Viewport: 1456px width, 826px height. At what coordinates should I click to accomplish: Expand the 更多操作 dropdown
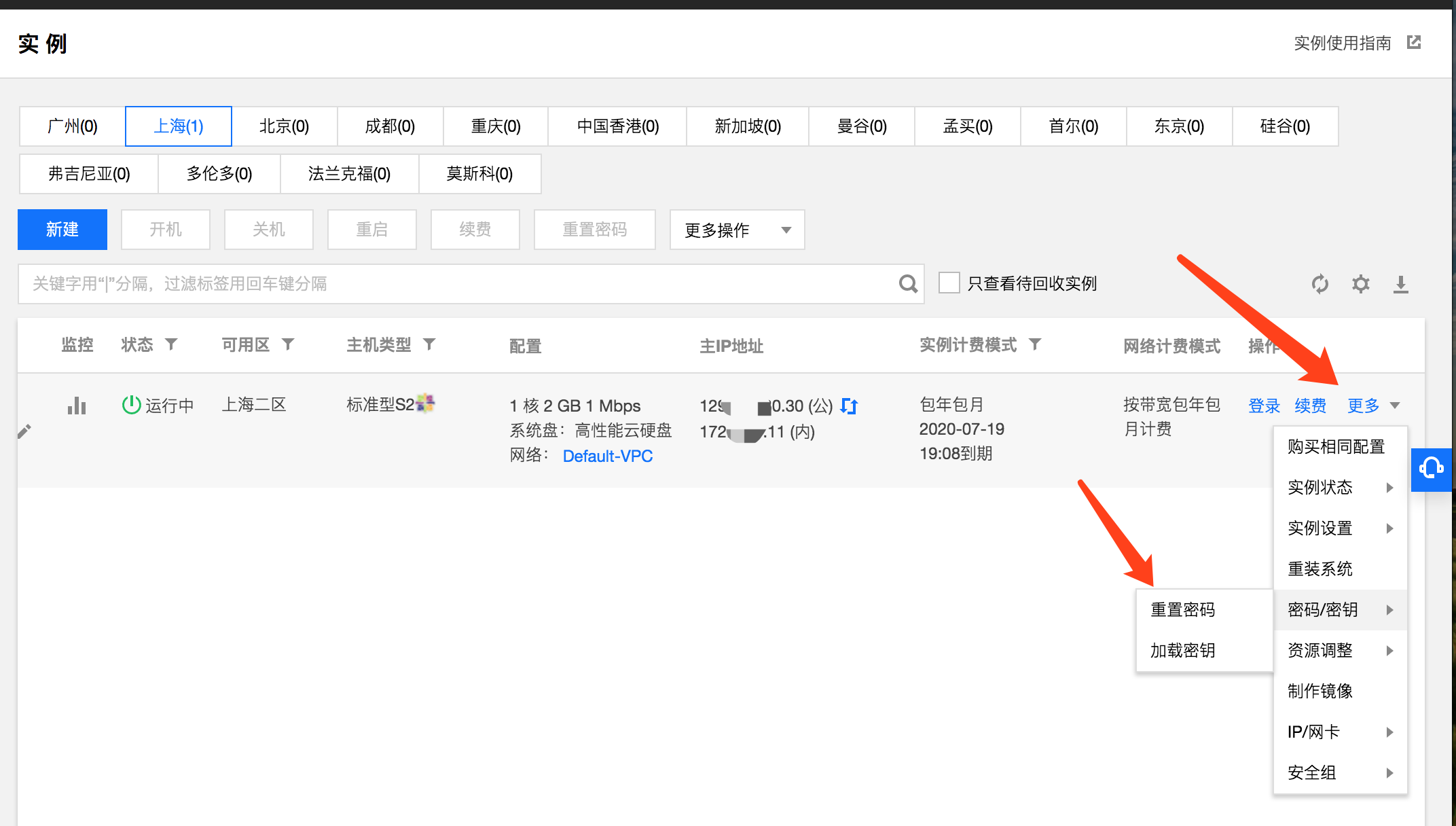(737, 230)
